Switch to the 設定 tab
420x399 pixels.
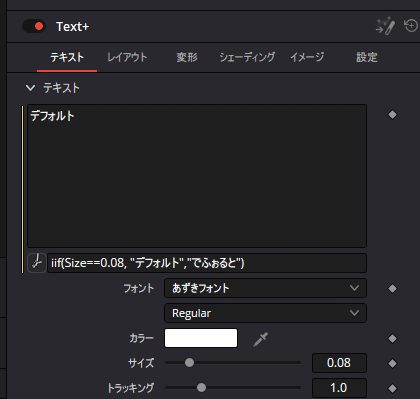click(x=367, y=57)
